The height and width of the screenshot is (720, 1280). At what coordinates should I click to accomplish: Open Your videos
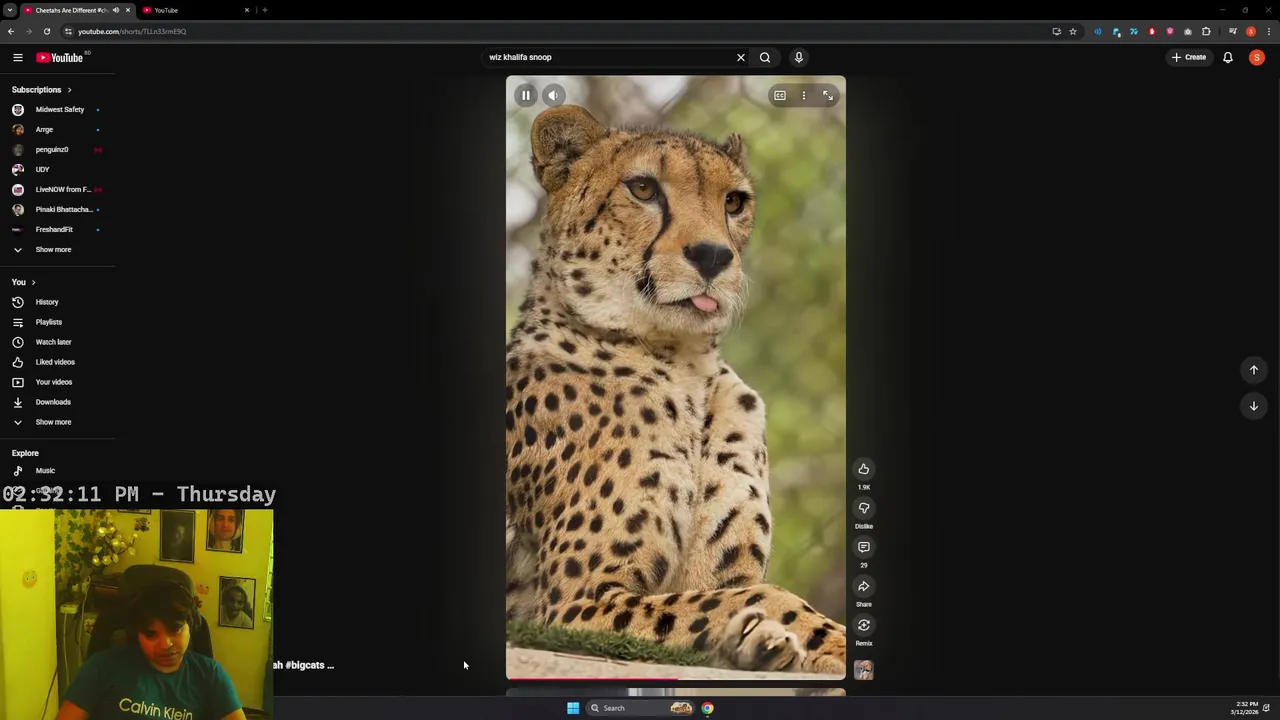54,382
